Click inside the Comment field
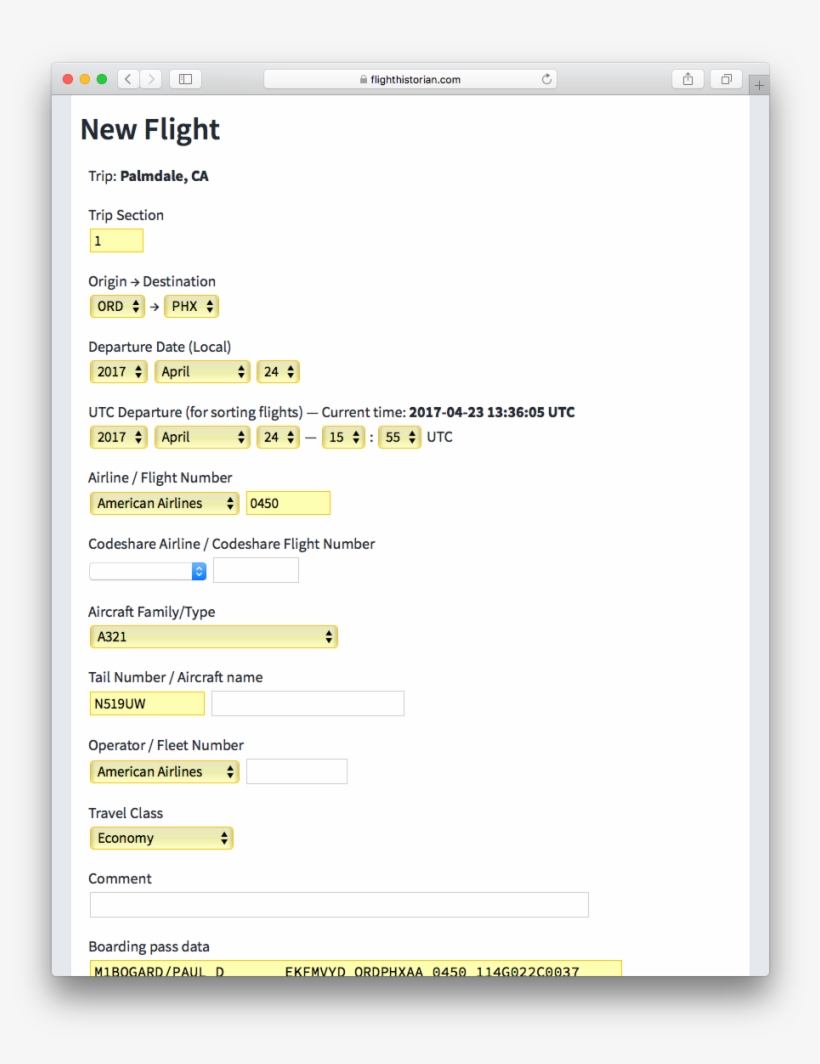 point(339,904)
